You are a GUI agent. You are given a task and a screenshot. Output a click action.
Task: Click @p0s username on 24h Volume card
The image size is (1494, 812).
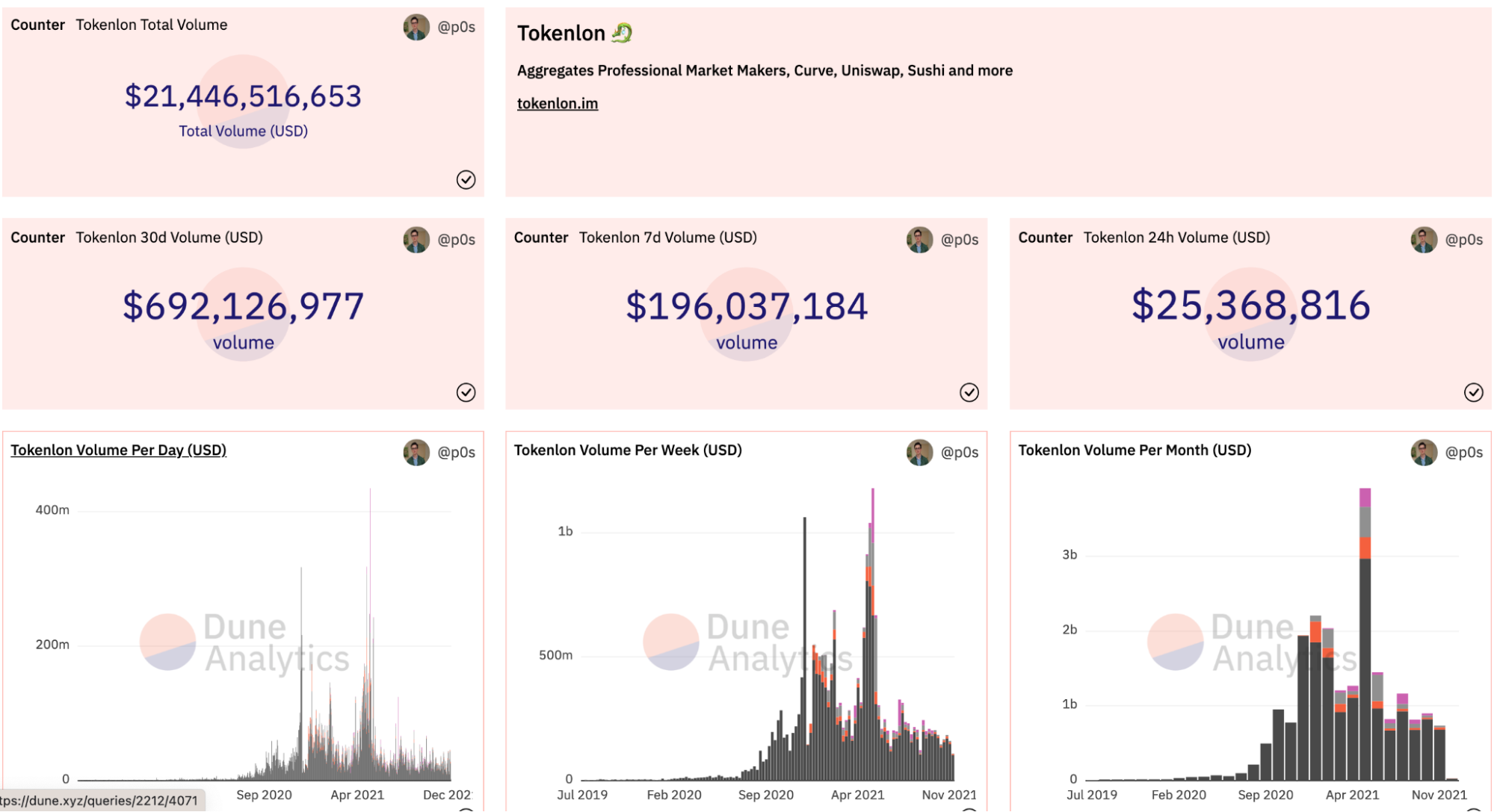(1464, 240)
